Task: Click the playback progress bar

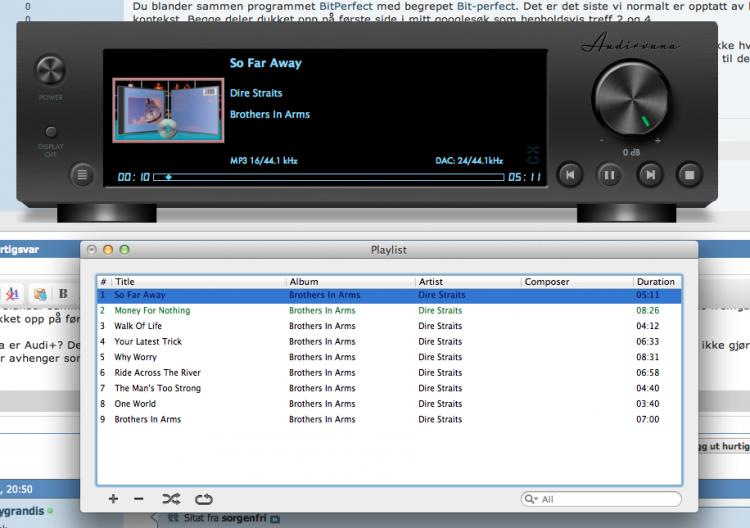Action: pos(329,177)
